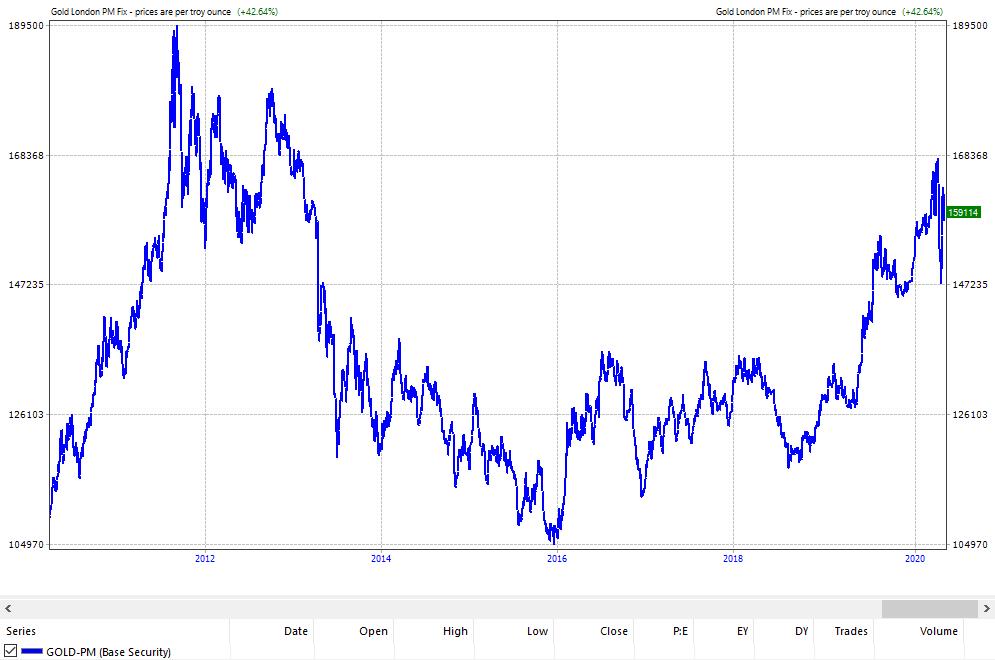
Task: Click the Close column header
Action: tap(613, 631)
